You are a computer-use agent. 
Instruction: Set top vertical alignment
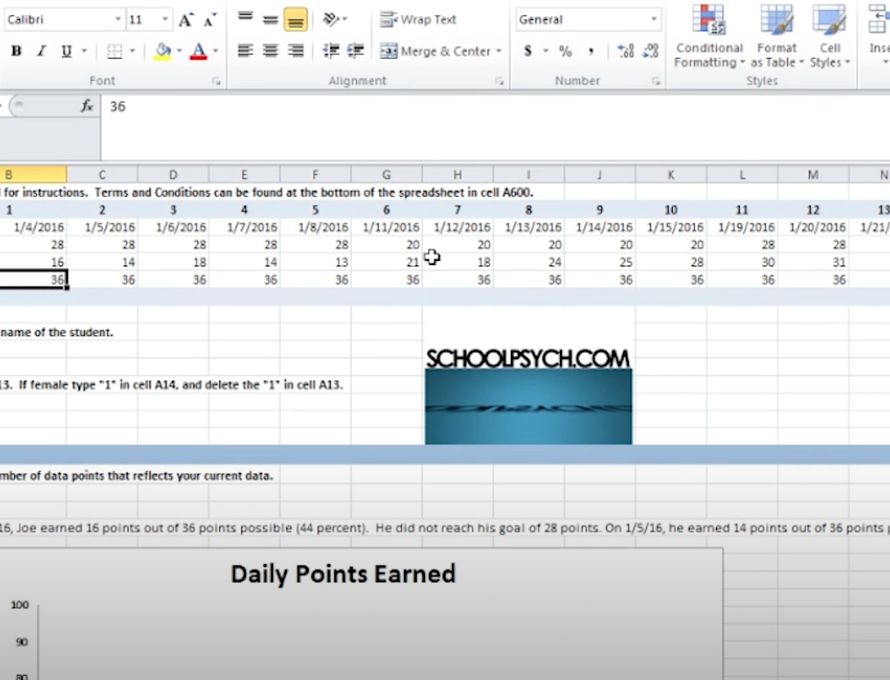pos(245,19)
